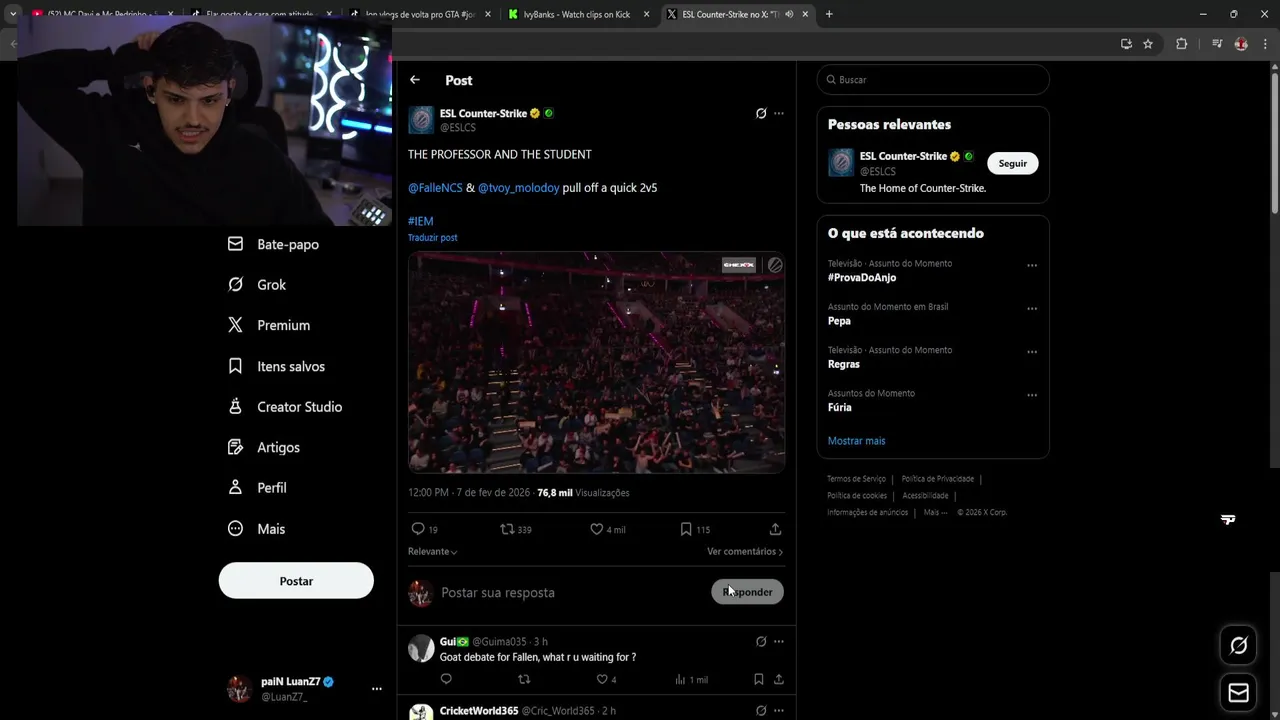Mute the audio on X tab
The width and height of the screenshot is (1280, 720).
pos(789,14)
